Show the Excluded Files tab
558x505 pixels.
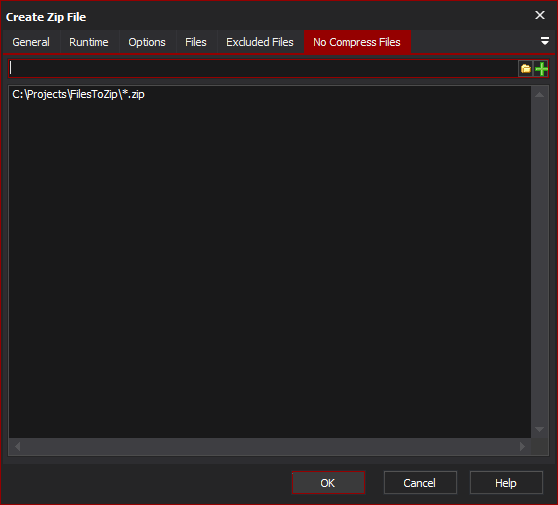click(260, 42)
